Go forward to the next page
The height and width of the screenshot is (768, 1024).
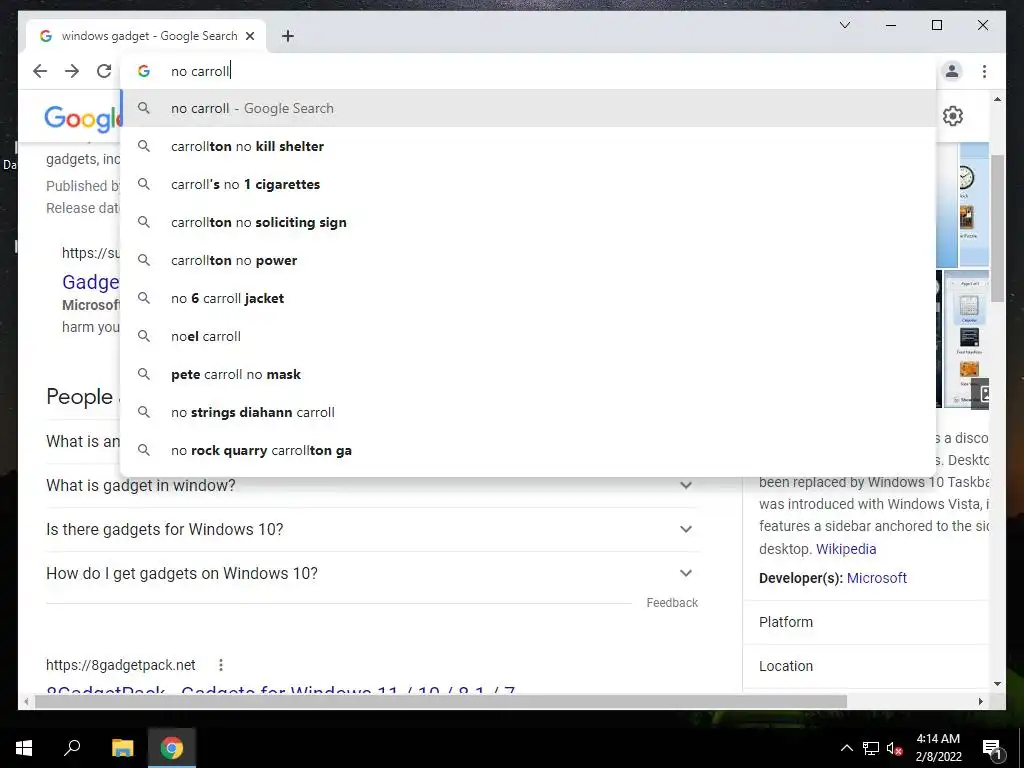(x=72, y=71)
